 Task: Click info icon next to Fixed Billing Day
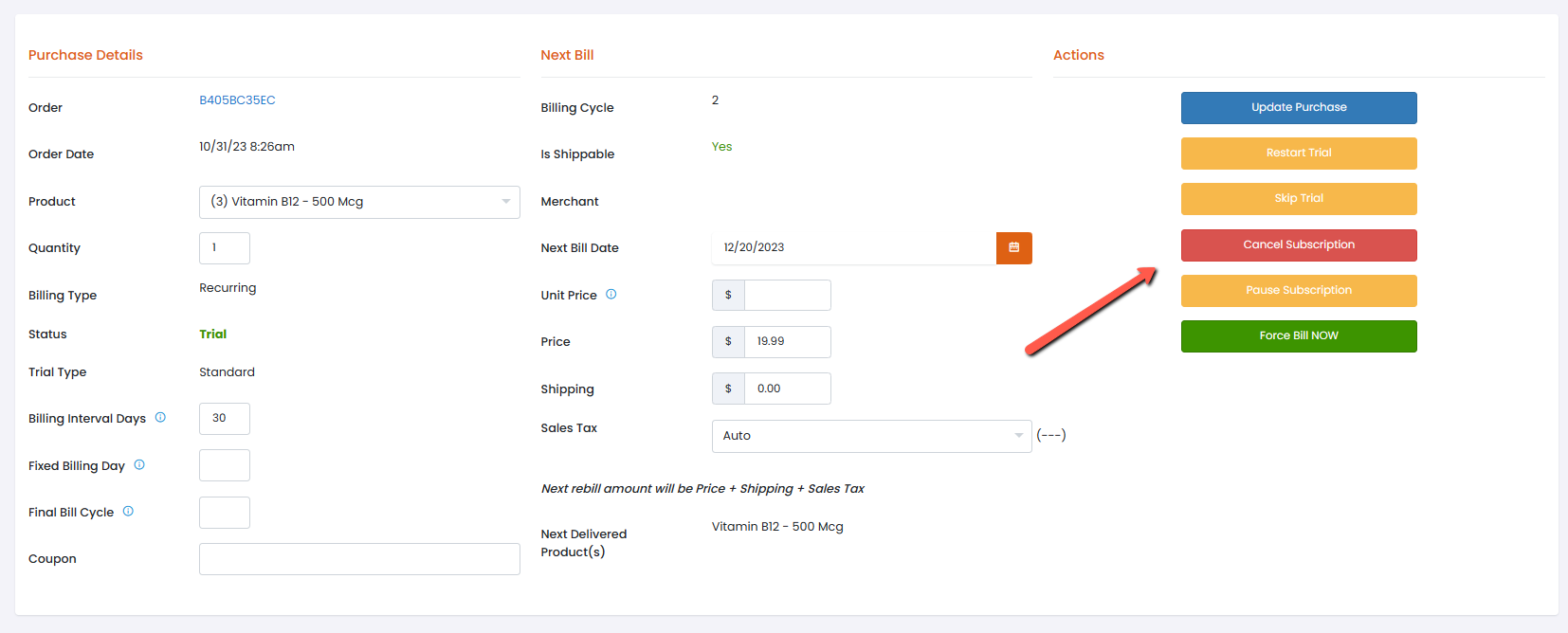(x=139, y=464)
